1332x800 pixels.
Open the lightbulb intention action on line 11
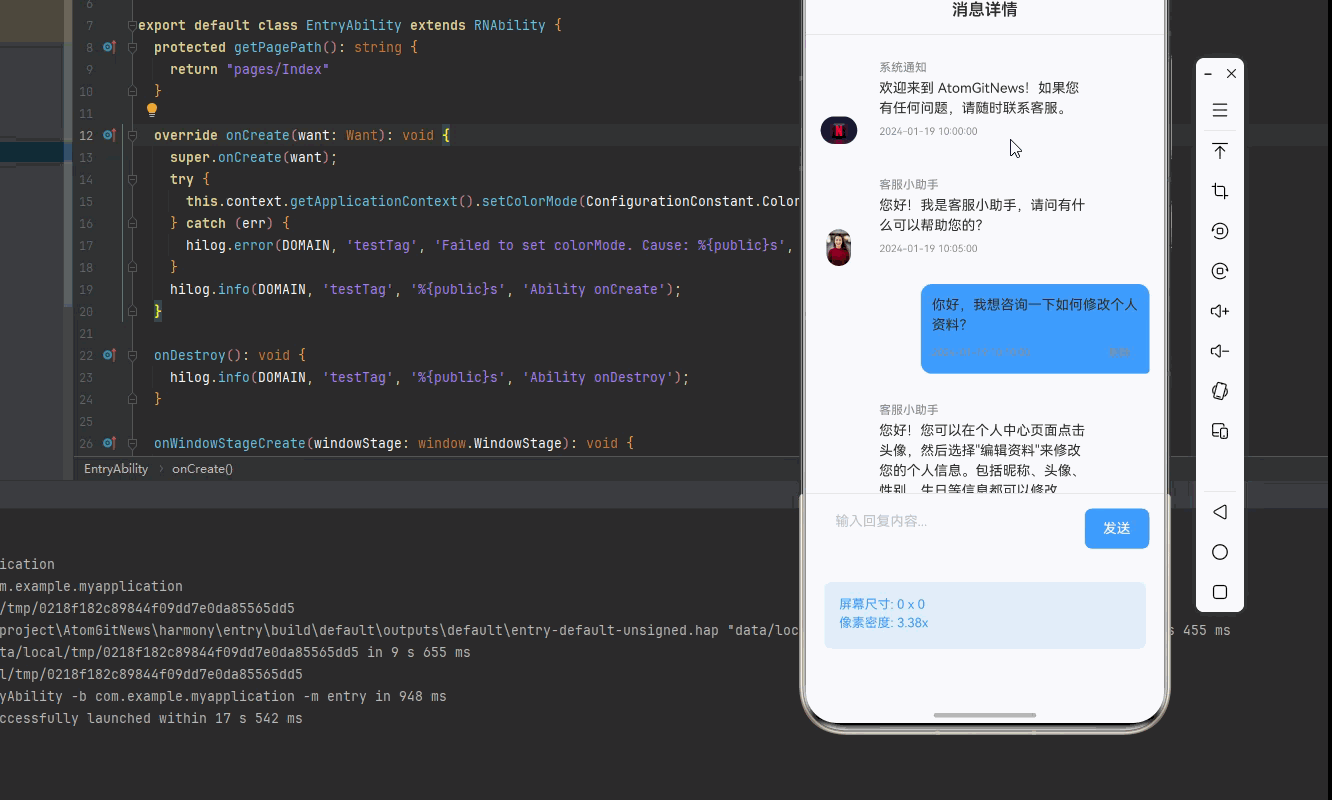[x=151, y=111]
